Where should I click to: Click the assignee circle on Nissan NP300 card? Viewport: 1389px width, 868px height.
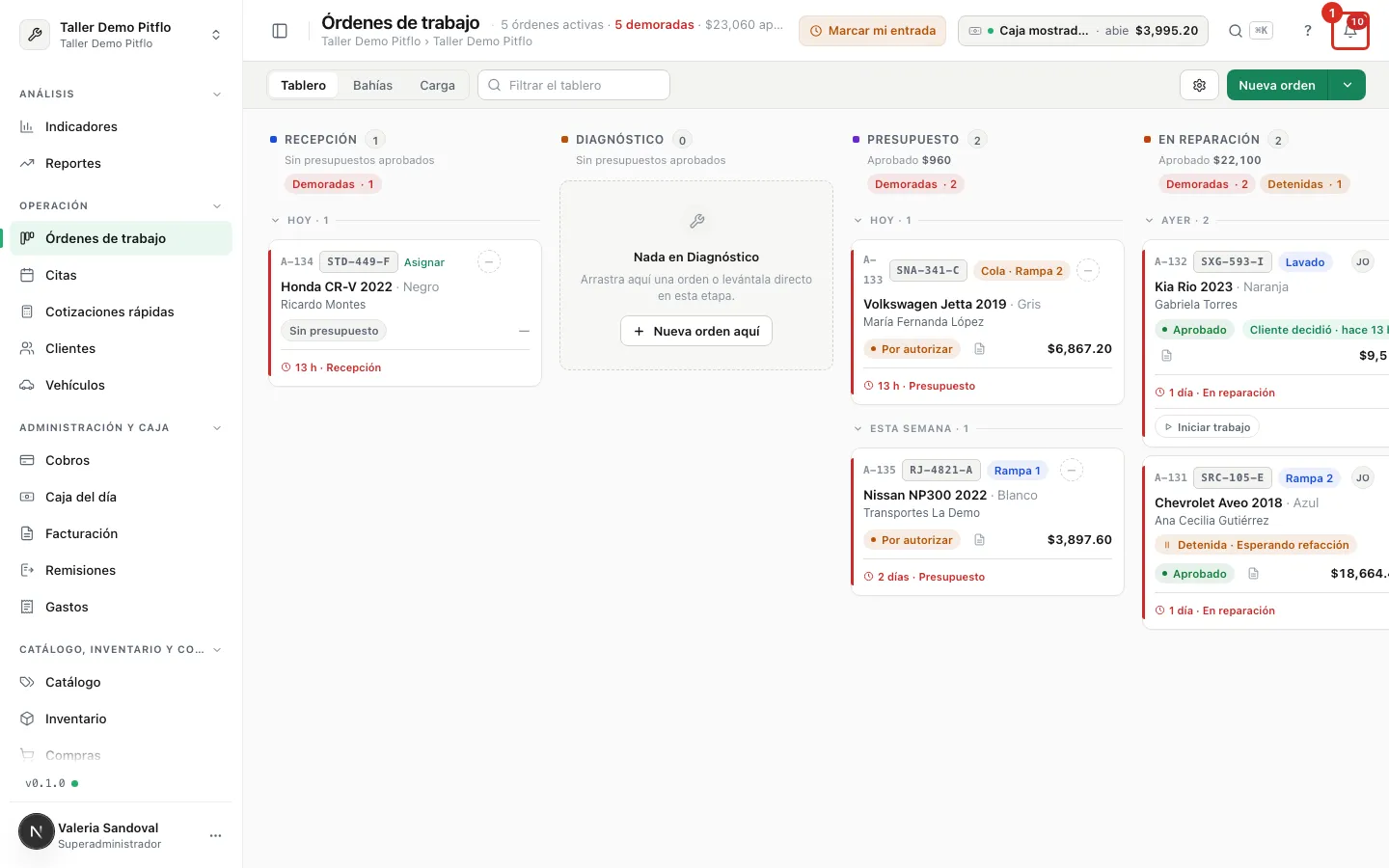1071,470
